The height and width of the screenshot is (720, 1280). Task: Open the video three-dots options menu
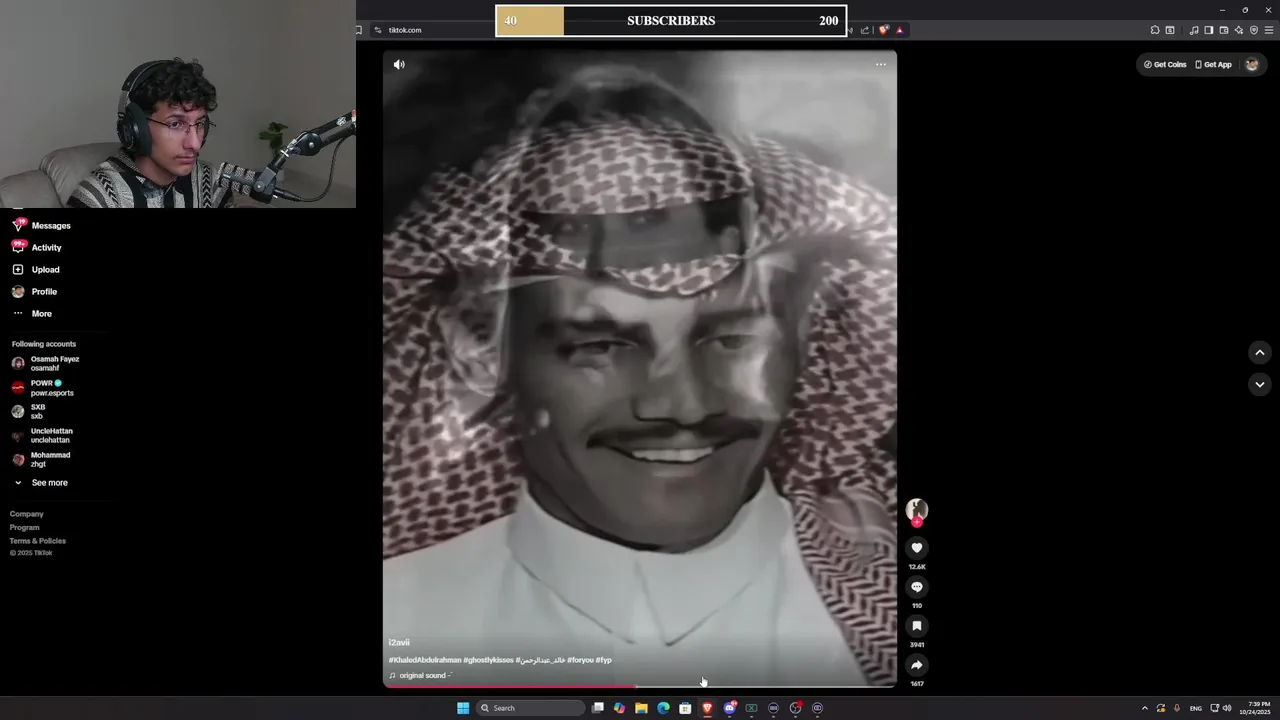pyautogui.click(x=881, y=64)
